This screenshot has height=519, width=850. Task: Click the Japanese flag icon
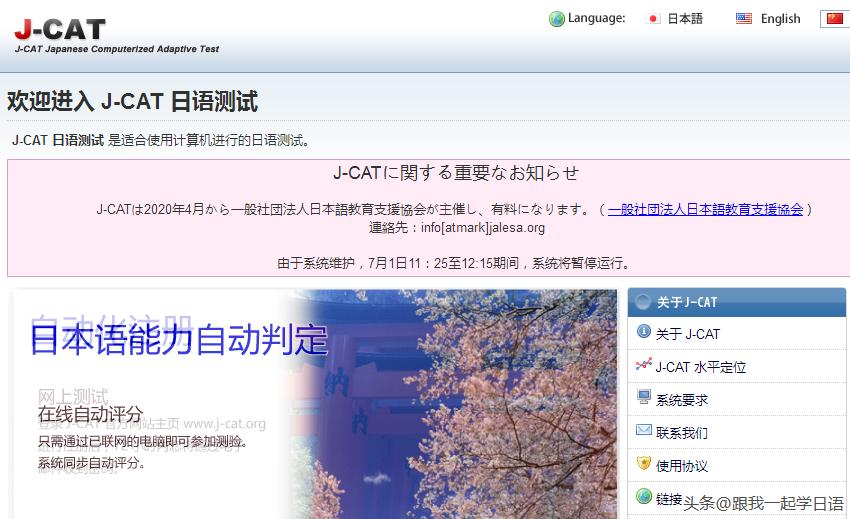pyautogui.click(x=653, y=19)
